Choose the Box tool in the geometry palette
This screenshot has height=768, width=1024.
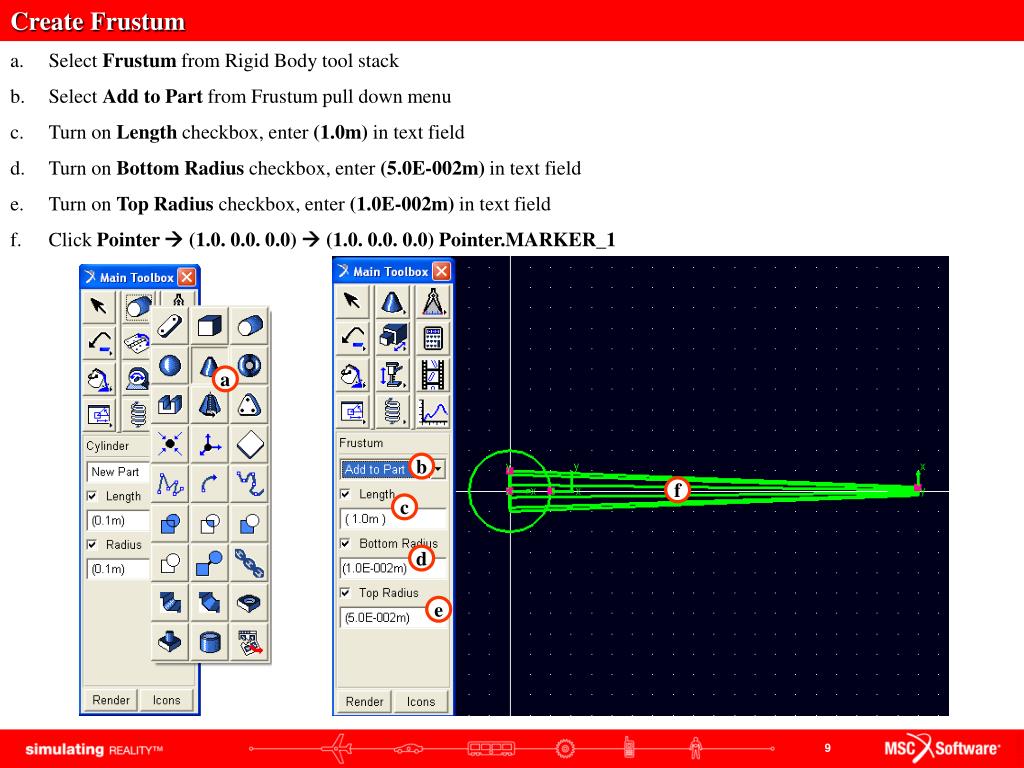pyautogui.click(x=209, y=325)
